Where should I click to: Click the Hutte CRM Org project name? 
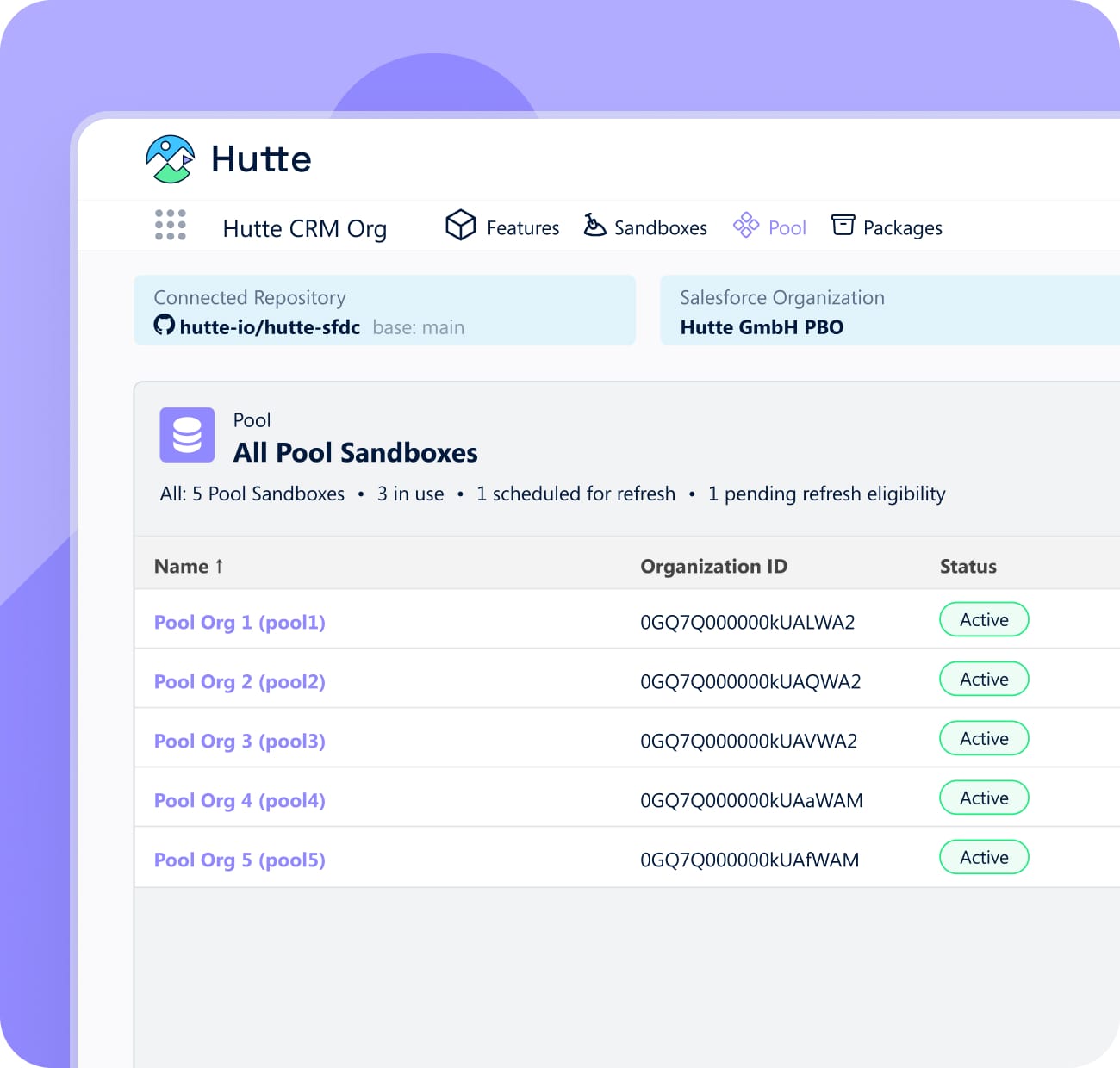pyautogui.click(x=304, y=229)
